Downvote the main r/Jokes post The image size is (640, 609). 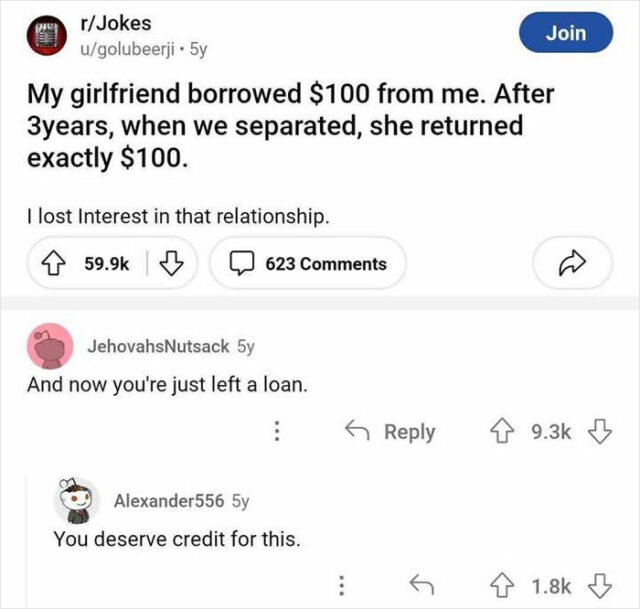point(171,264)
